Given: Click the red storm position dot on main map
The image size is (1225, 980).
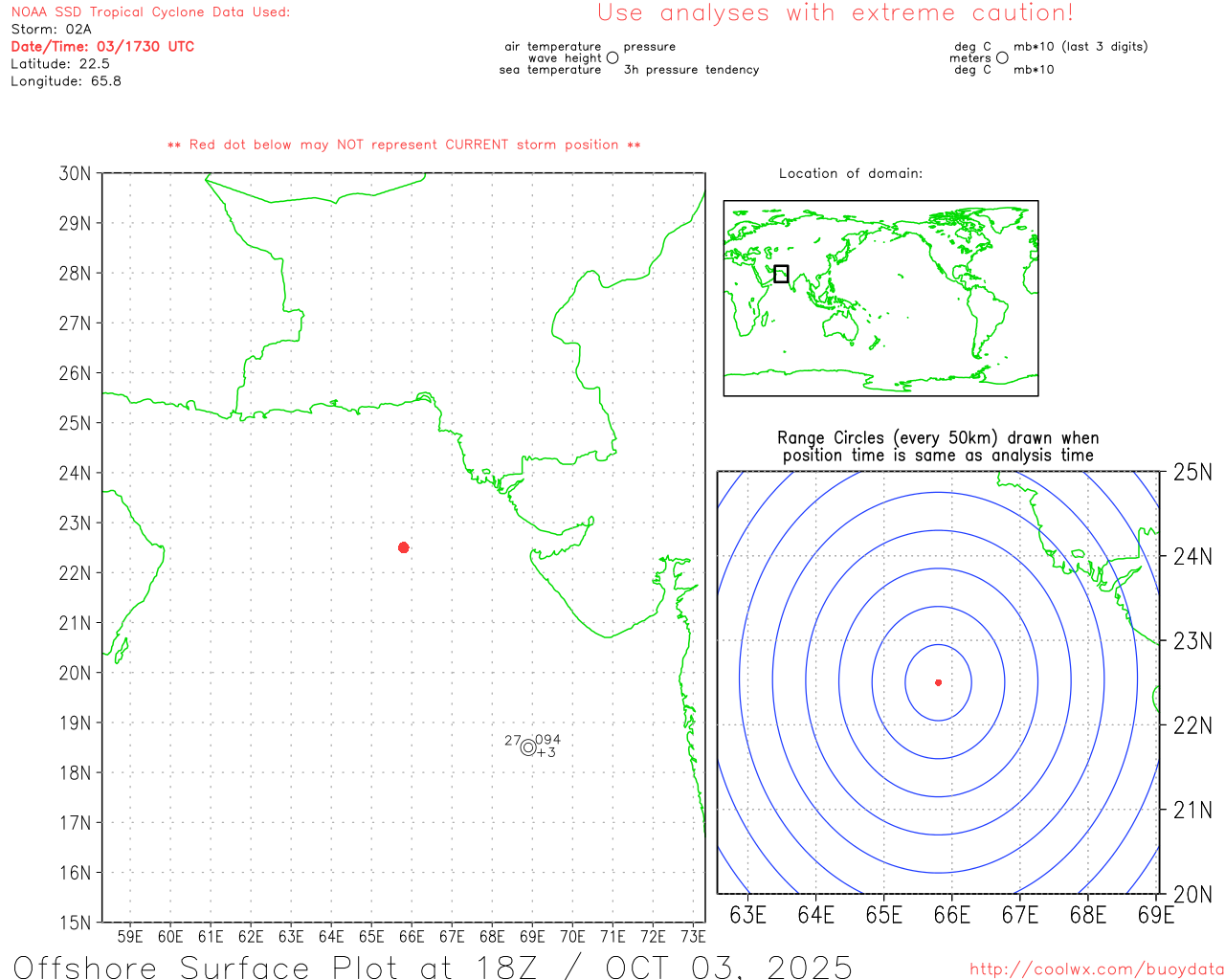Looking at the screenshot, I should pos(404,547).
